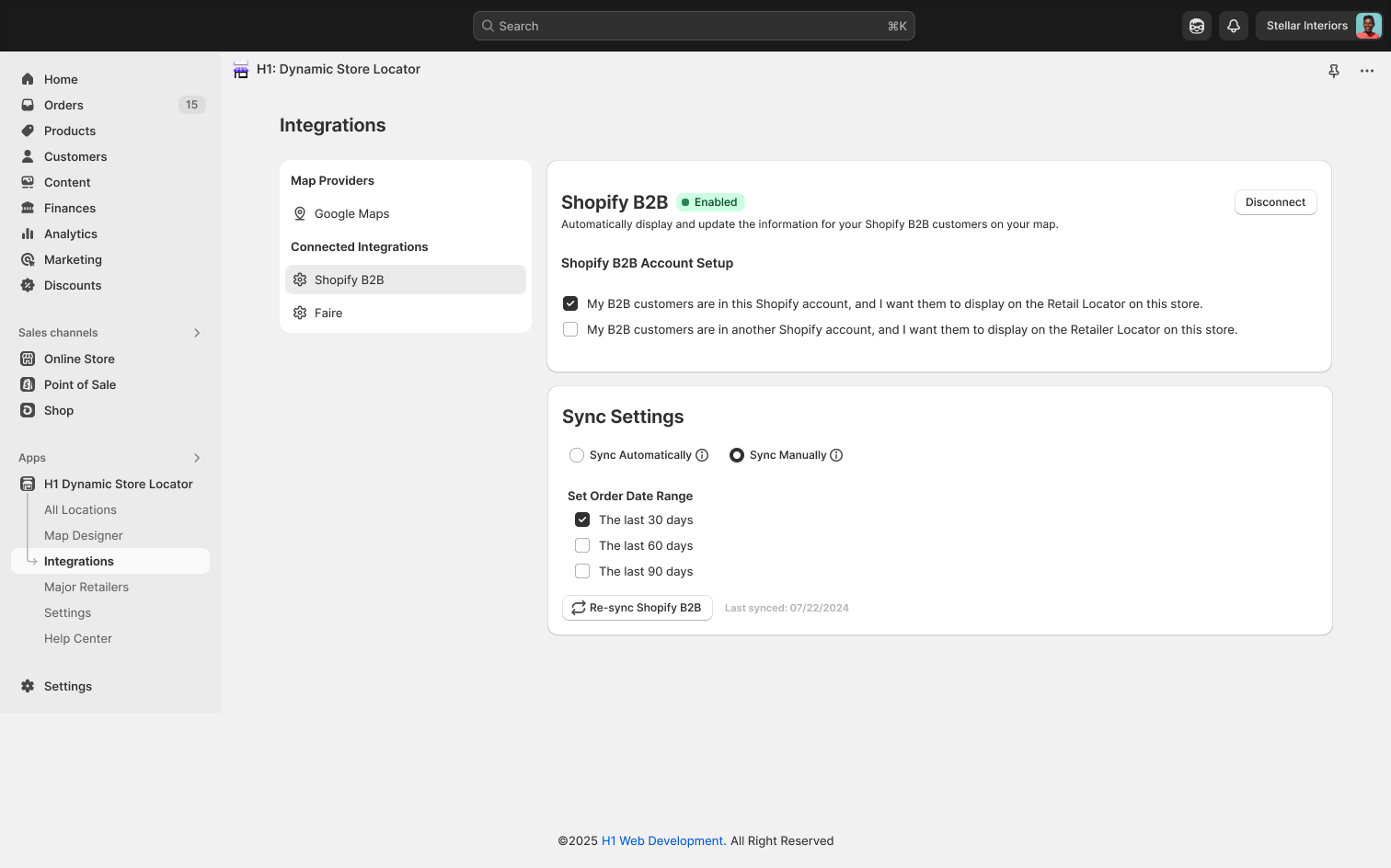
Task: Click the Sync Automatically info icon
Action: coord(702,455)
